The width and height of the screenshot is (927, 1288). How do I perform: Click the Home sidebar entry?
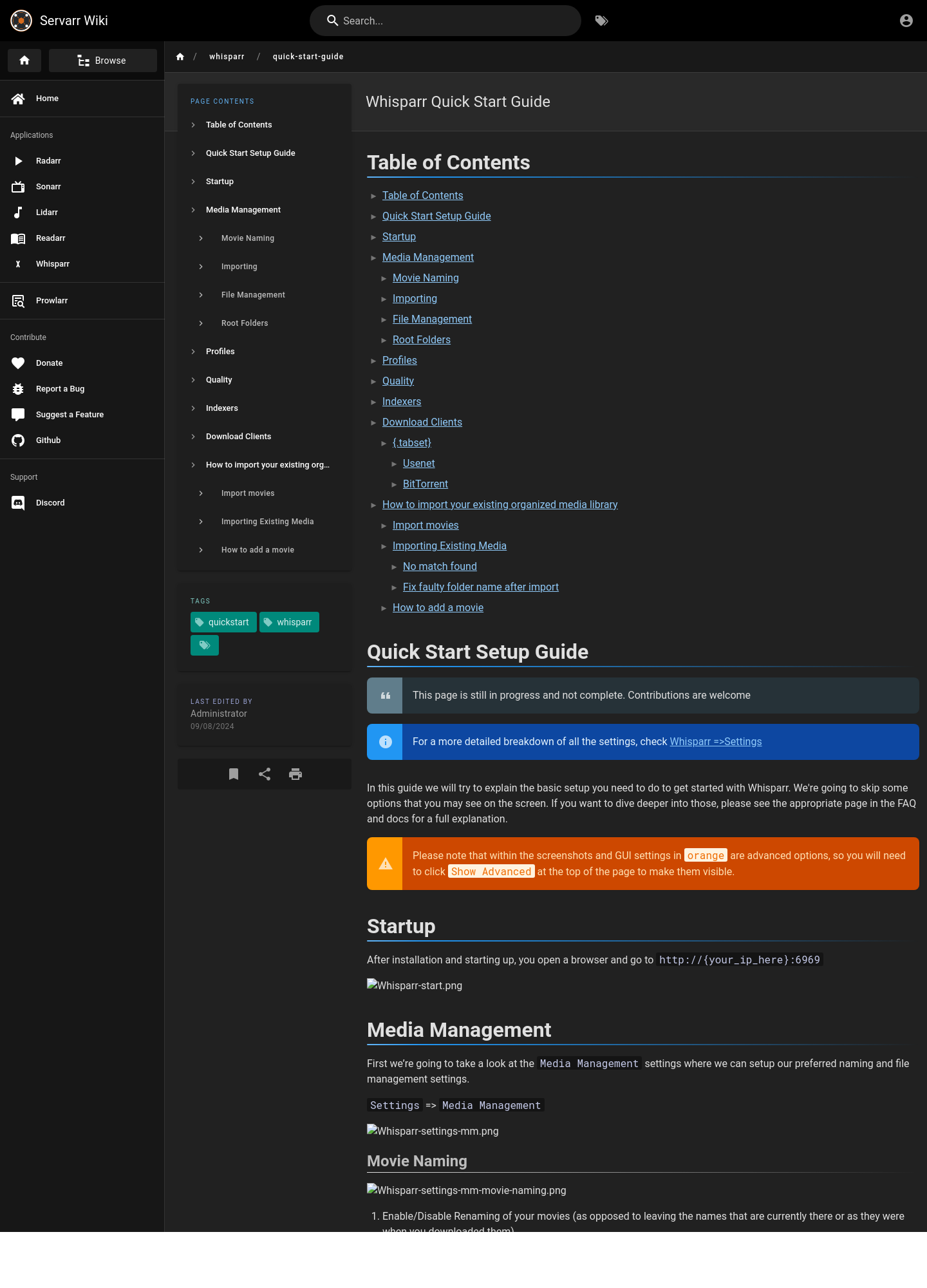click(x=82, y=99)
